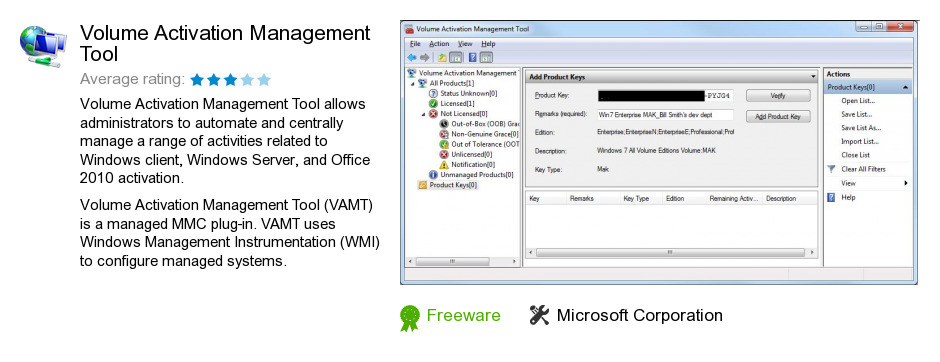Image resolution: width=940 pixels, height=362 pixels.
Task: Click the blue Help toolbar icon
Action: pos(472,58)
